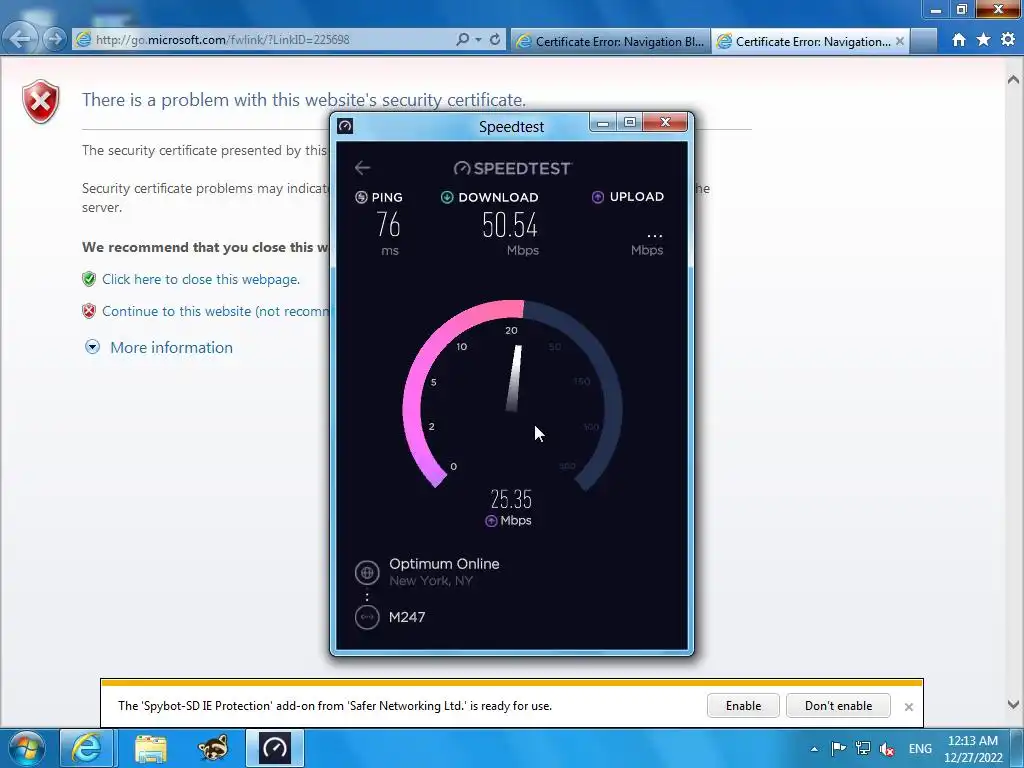Click the 25.35 current speed reading
Image resolution: width=1024 pixels, height=768 pixels.
click(511, 500)
